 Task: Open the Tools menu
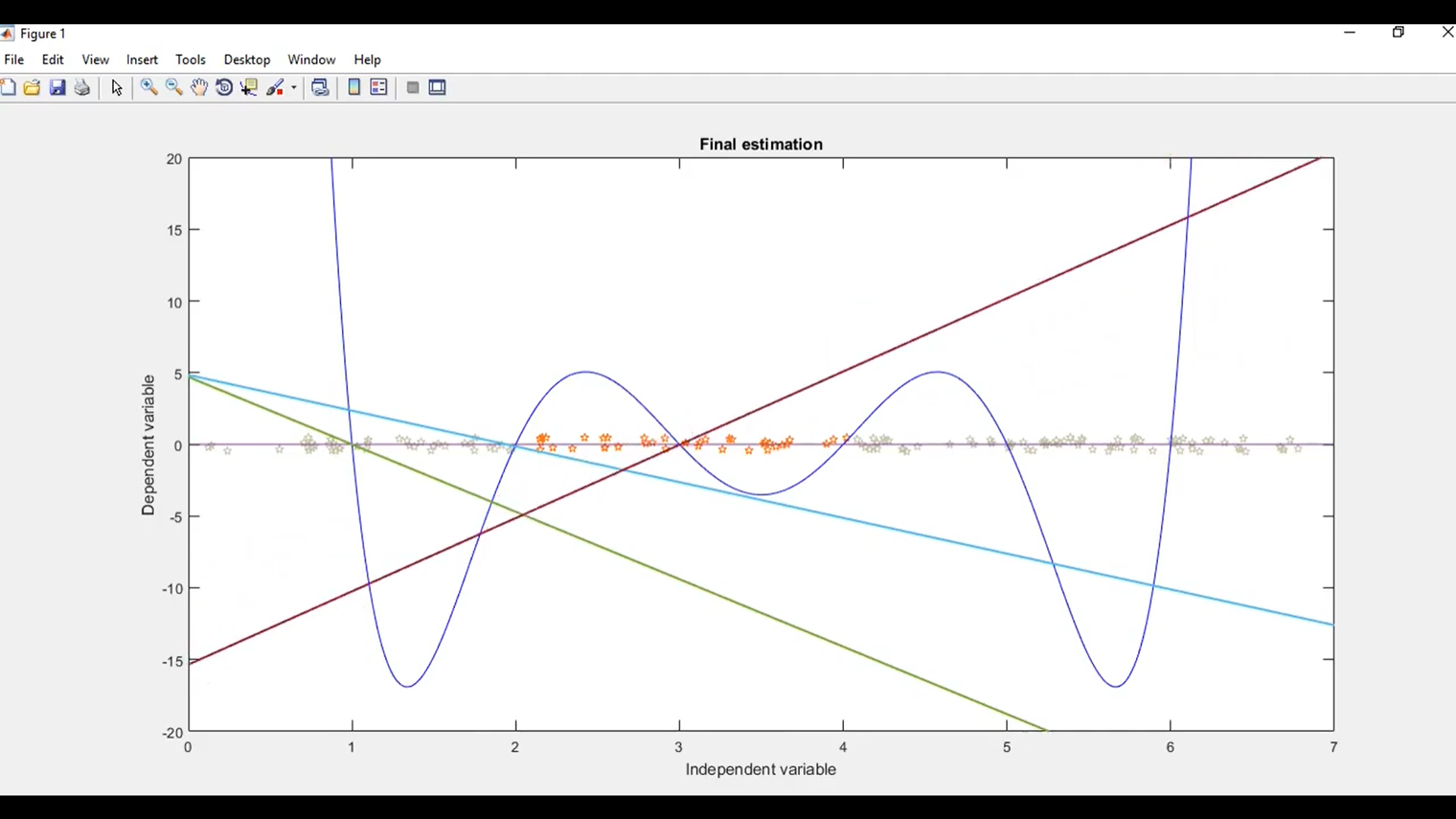point(190,60)
